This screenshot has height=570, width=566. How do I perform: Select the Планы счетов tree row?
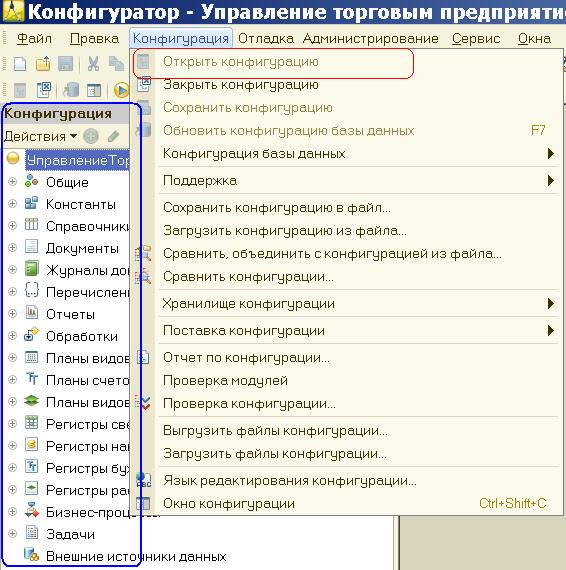pos(87,380)
